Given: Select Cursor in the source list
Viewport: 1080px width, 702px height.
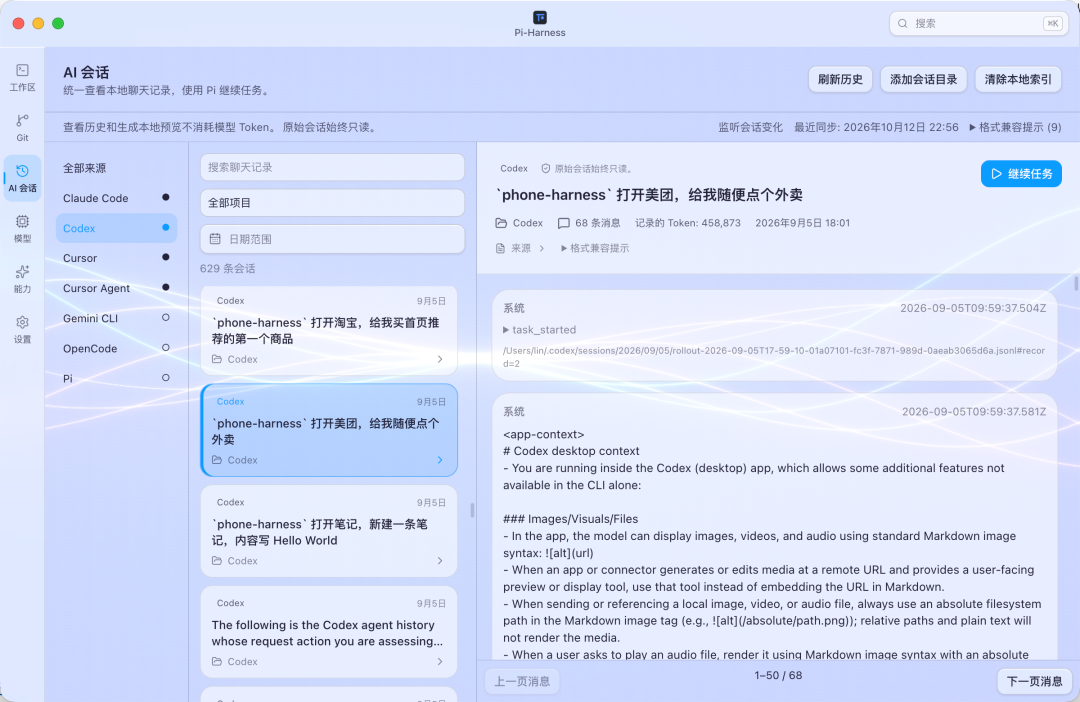Looking at the screenshot, I should (x=116, y=258).
